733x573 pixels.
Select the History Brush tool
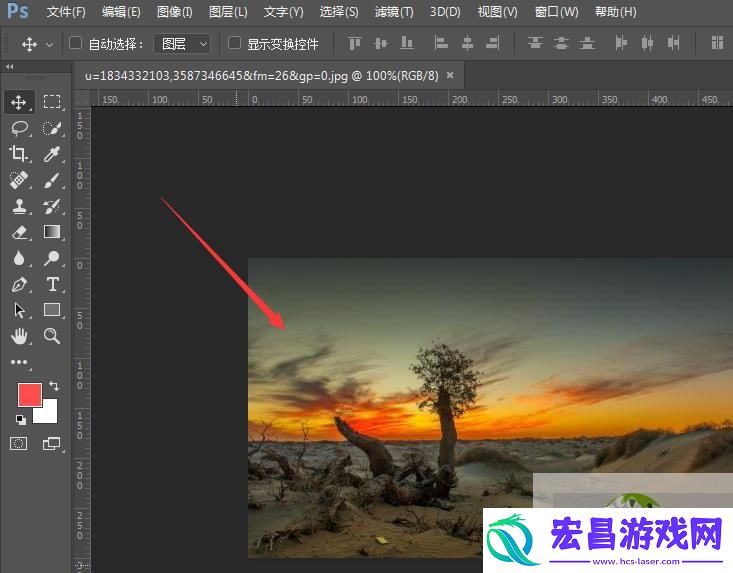tap(52, 206)
